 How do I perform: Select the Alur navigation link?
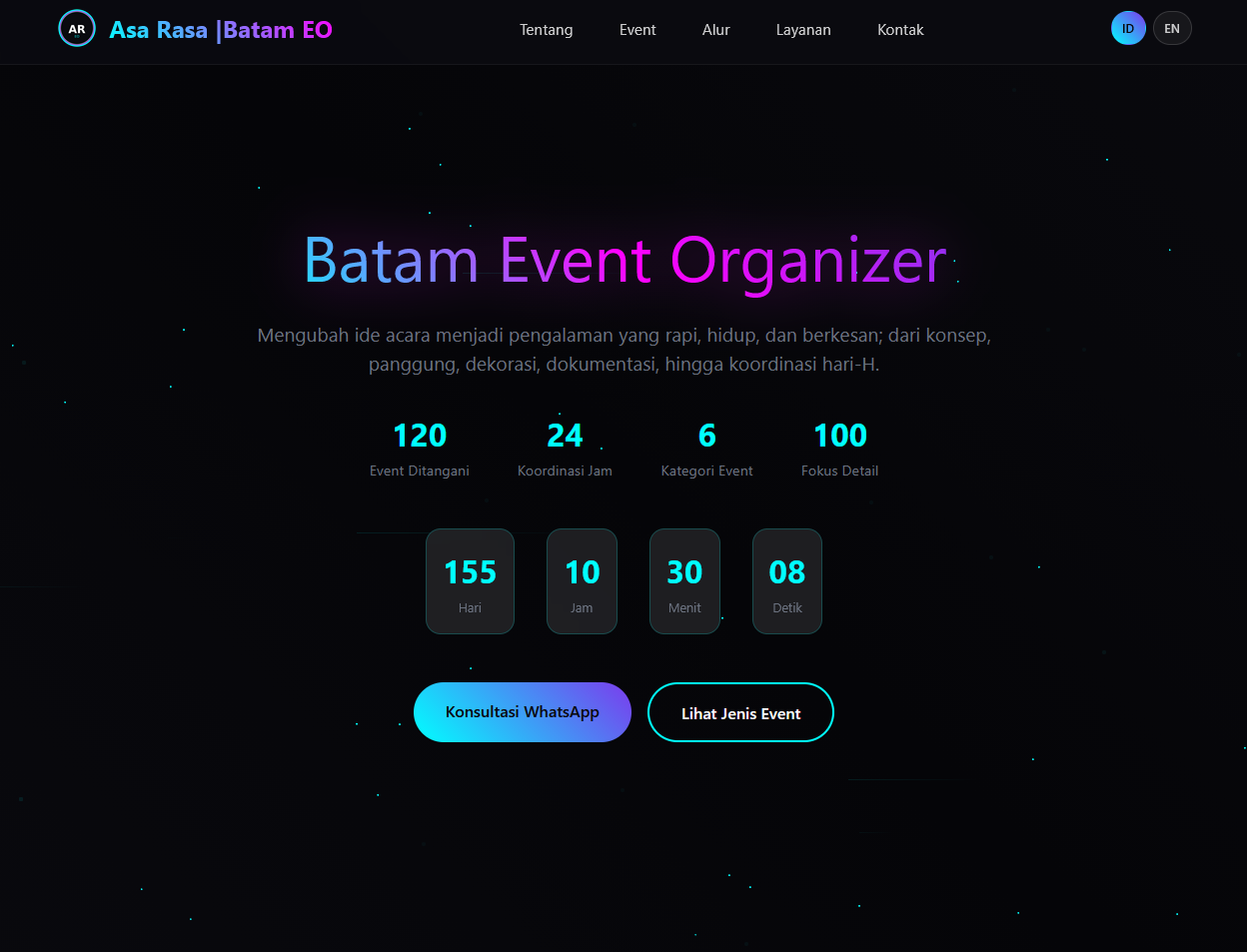(716, 30)
